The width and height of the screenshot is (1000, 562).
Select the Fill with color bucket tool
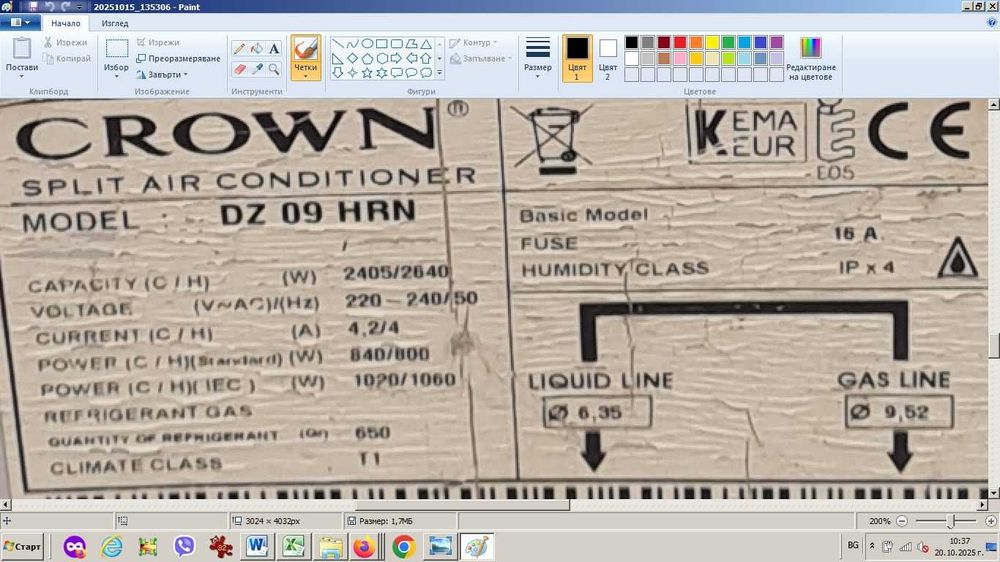click(256, 48)
